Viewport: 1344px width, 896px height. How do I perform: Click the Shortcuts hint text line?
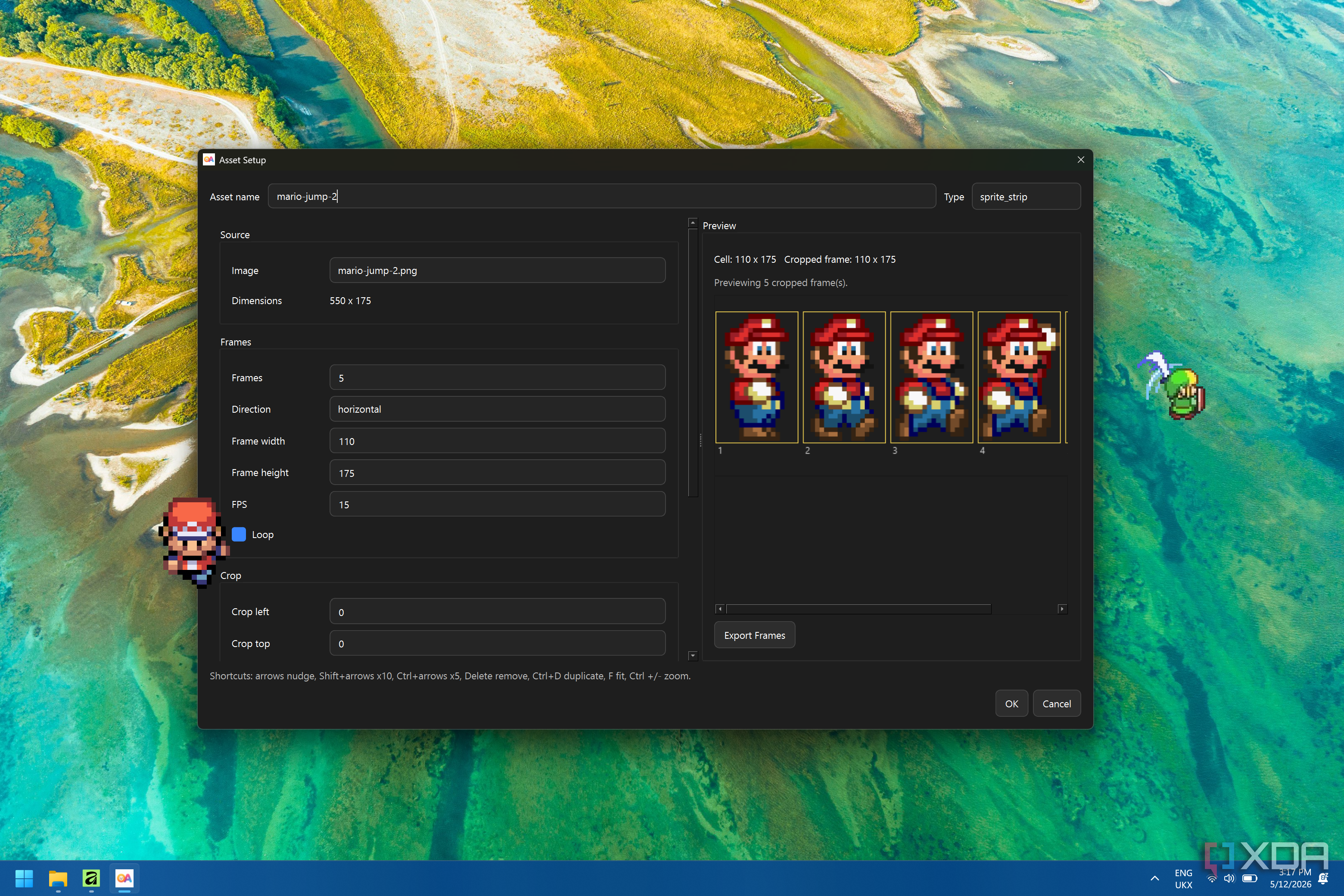tap(450, 676)
